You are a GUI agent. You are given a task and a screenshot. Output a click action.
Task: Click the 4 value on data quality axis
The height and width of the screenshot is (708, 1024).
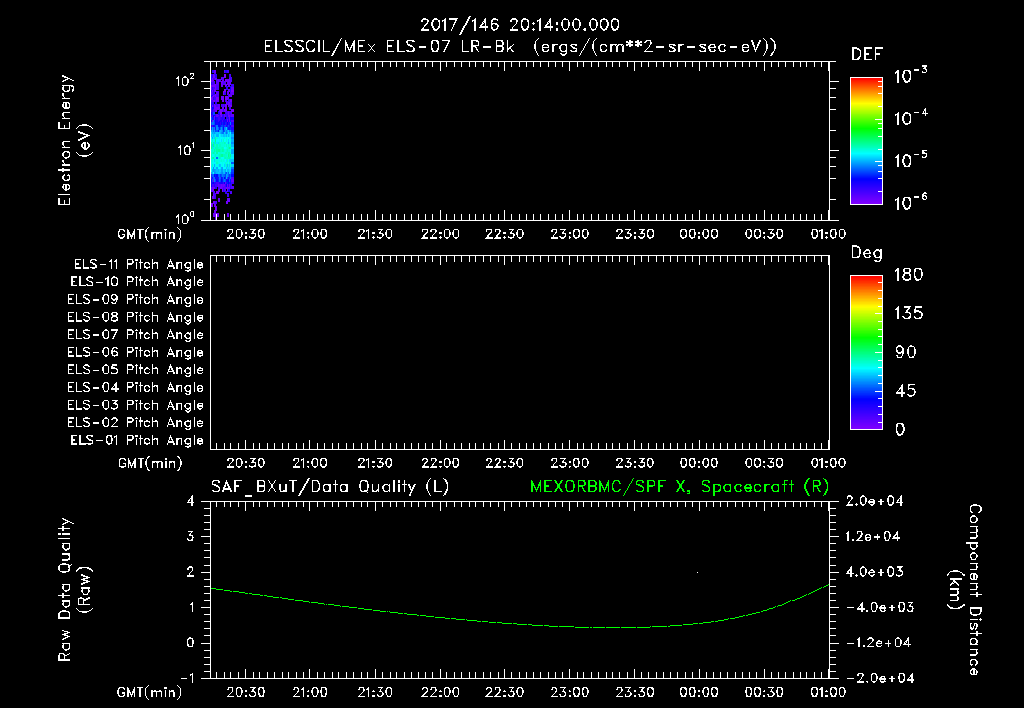click(191, 501)
